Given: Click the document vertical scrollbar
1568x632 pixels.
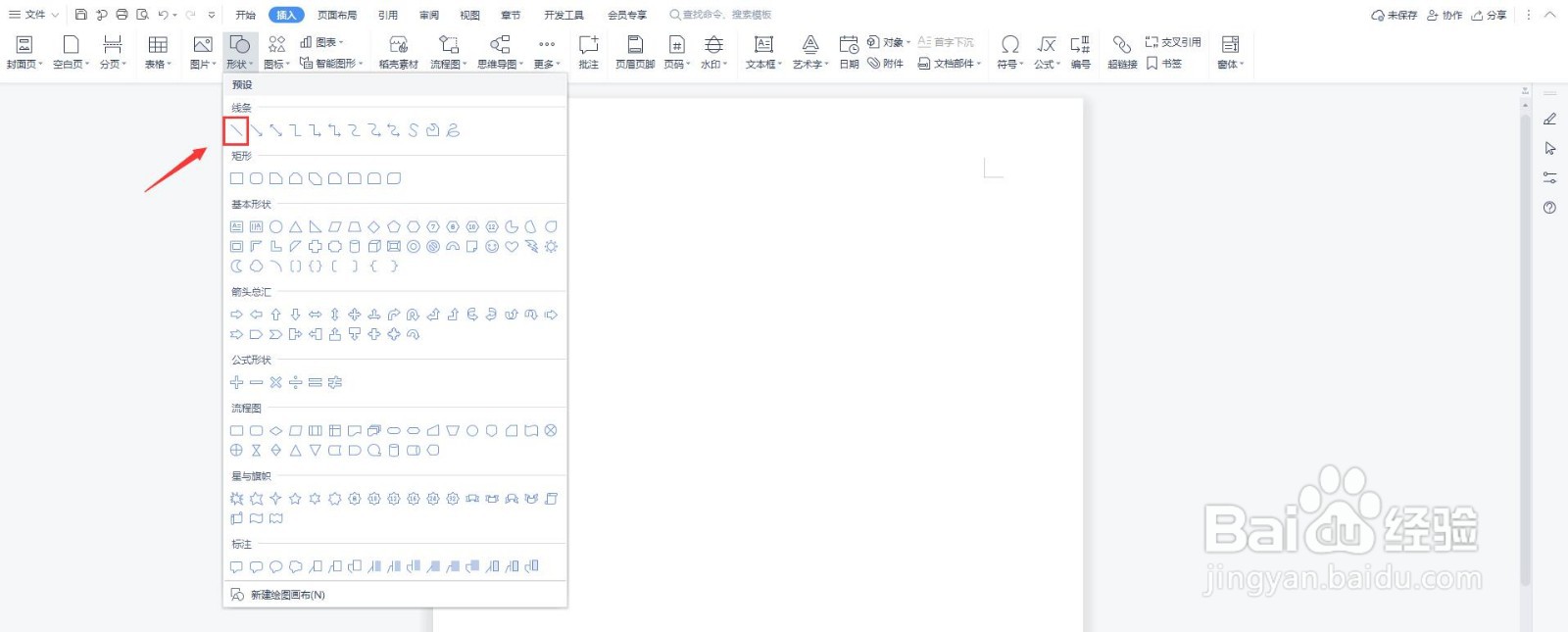Looking at the screenshot, I should (1525, 350).
